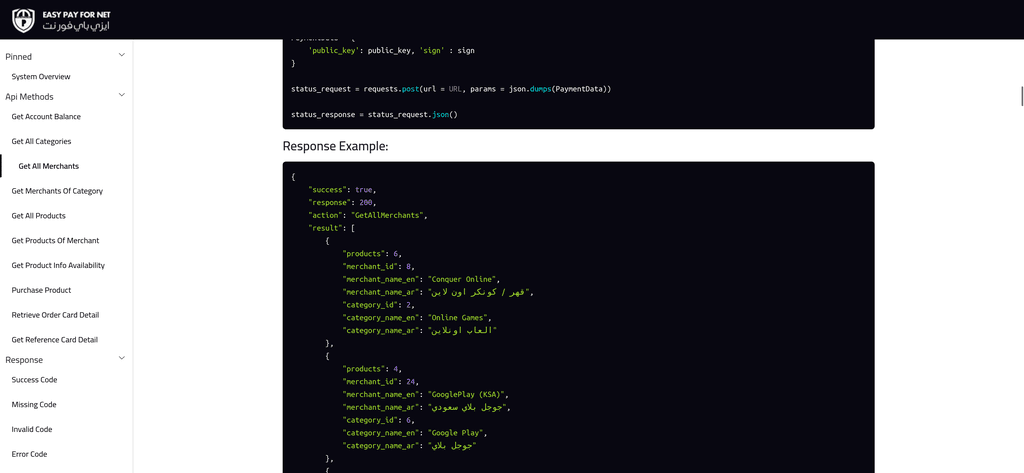This screenshot has height=473, width=1024.
Task: Click the "category_id": 6 line
Action: pos(378,420)
